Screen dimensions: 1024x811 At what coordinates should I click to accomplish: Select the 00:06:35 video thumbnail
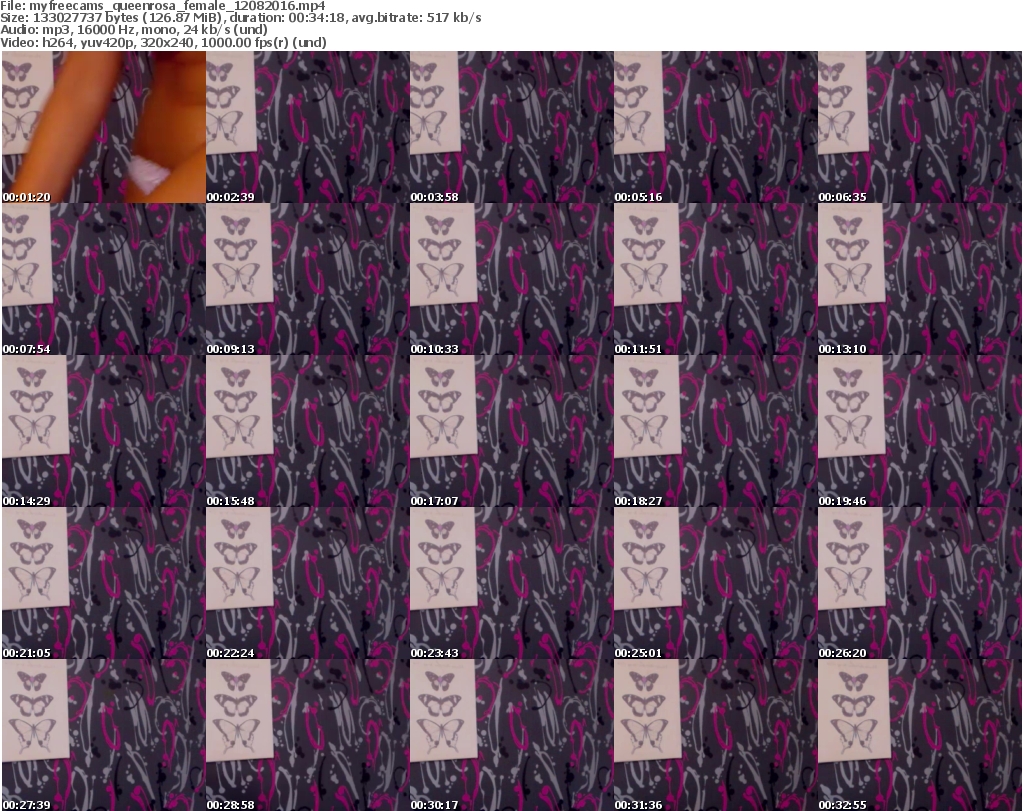coord(920,127)
